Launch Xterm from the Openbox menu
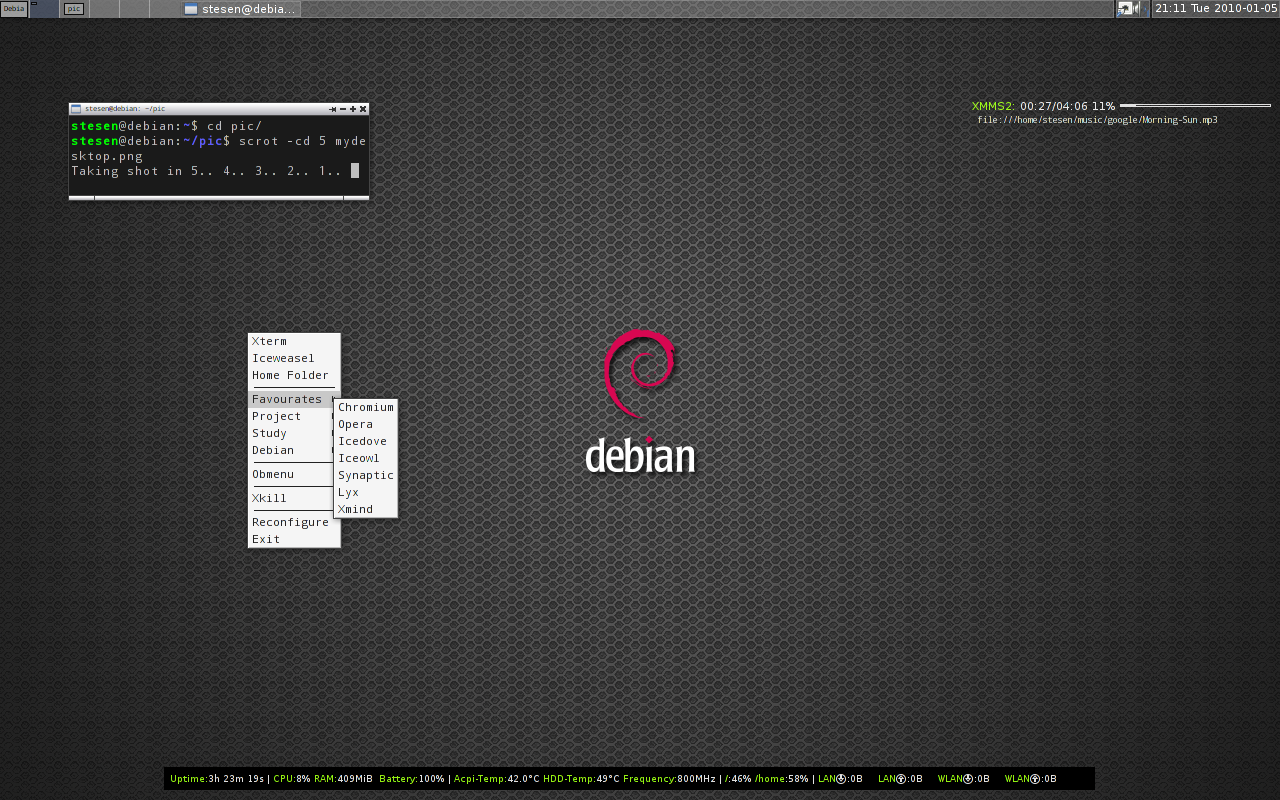1280x800 pixels. click(x=294, y=341)
